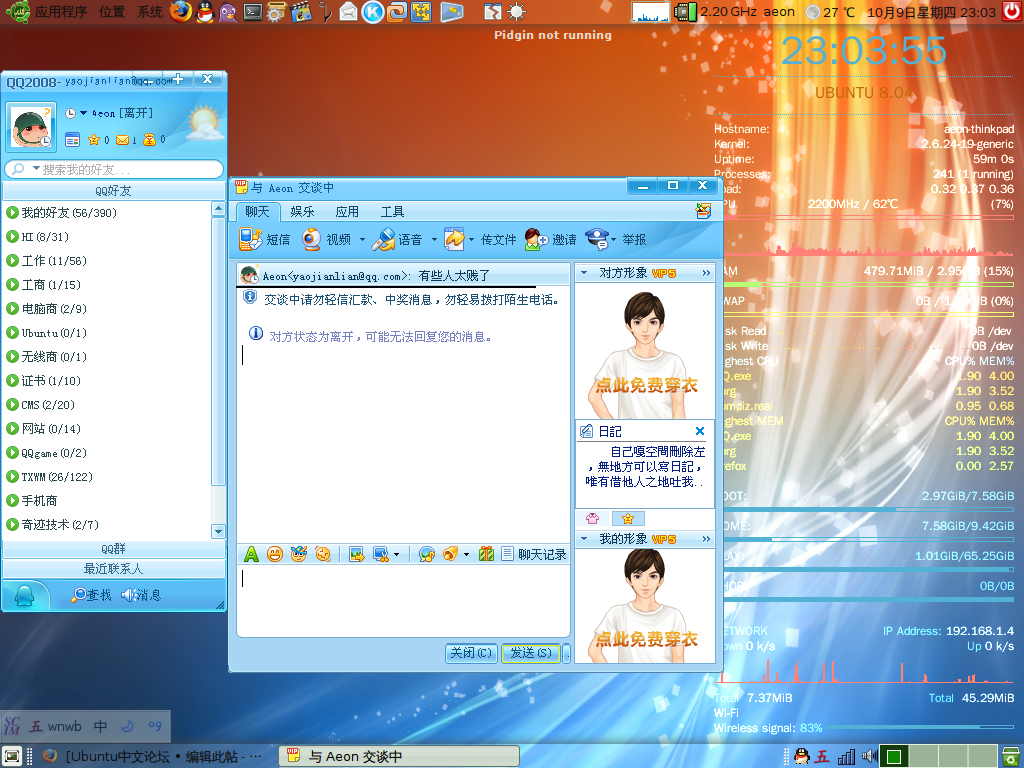Toggle the moon half-width mode in input bar
1024x768 pixels.
(128, 726)
